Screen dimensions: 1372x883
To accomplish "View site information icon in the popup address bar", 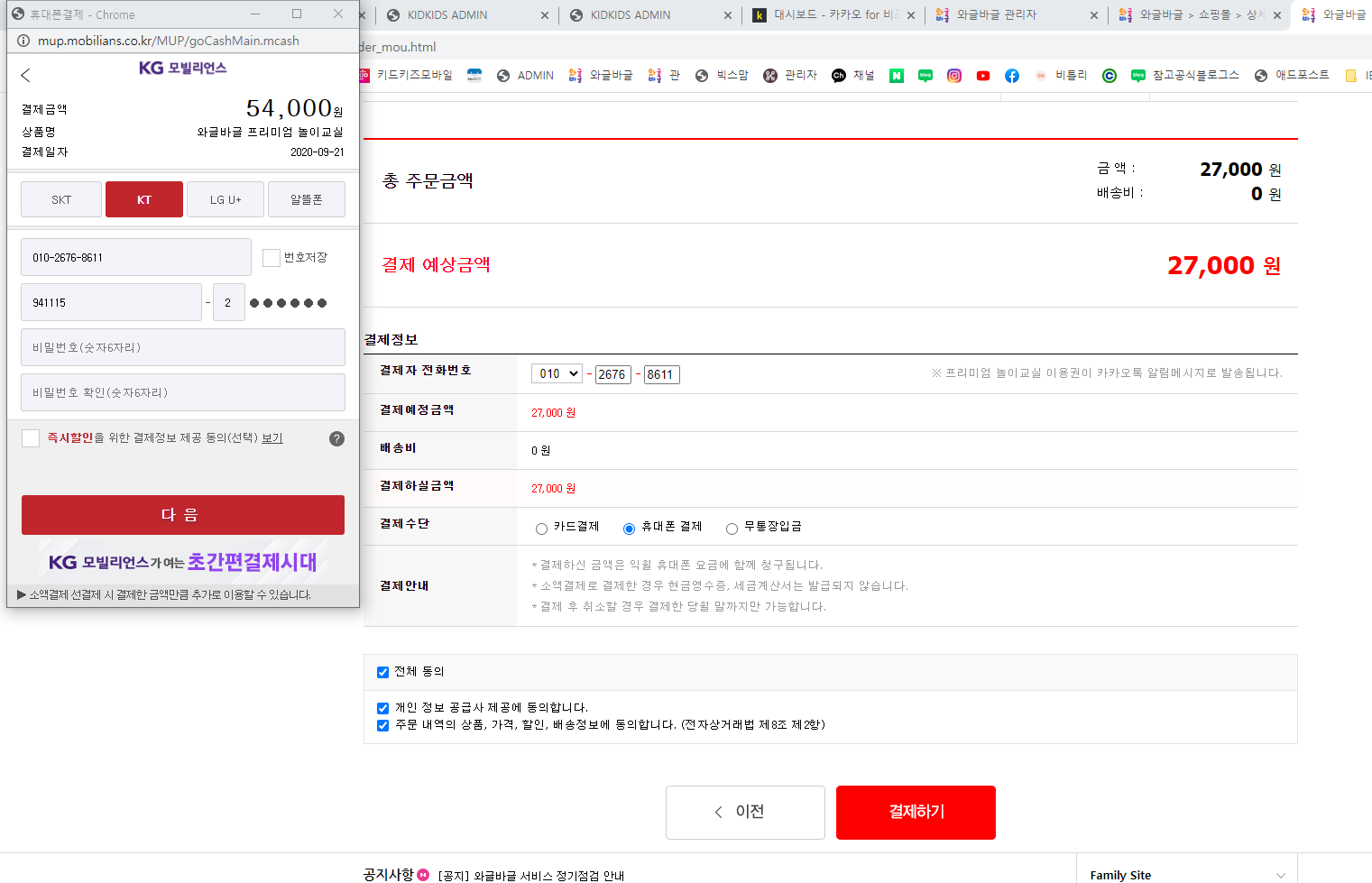I will tap(23, 41).
